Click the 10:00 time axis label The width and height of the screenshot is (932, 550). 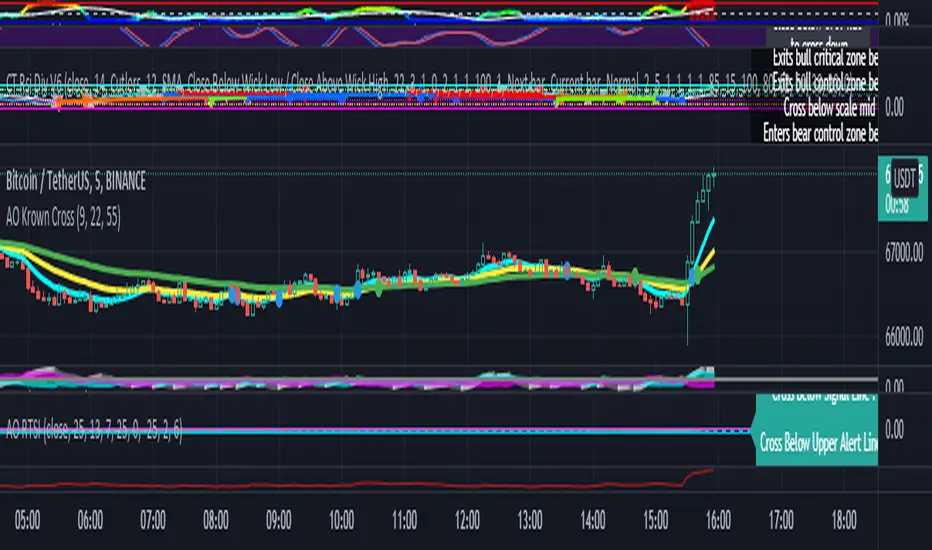point(341,520)
